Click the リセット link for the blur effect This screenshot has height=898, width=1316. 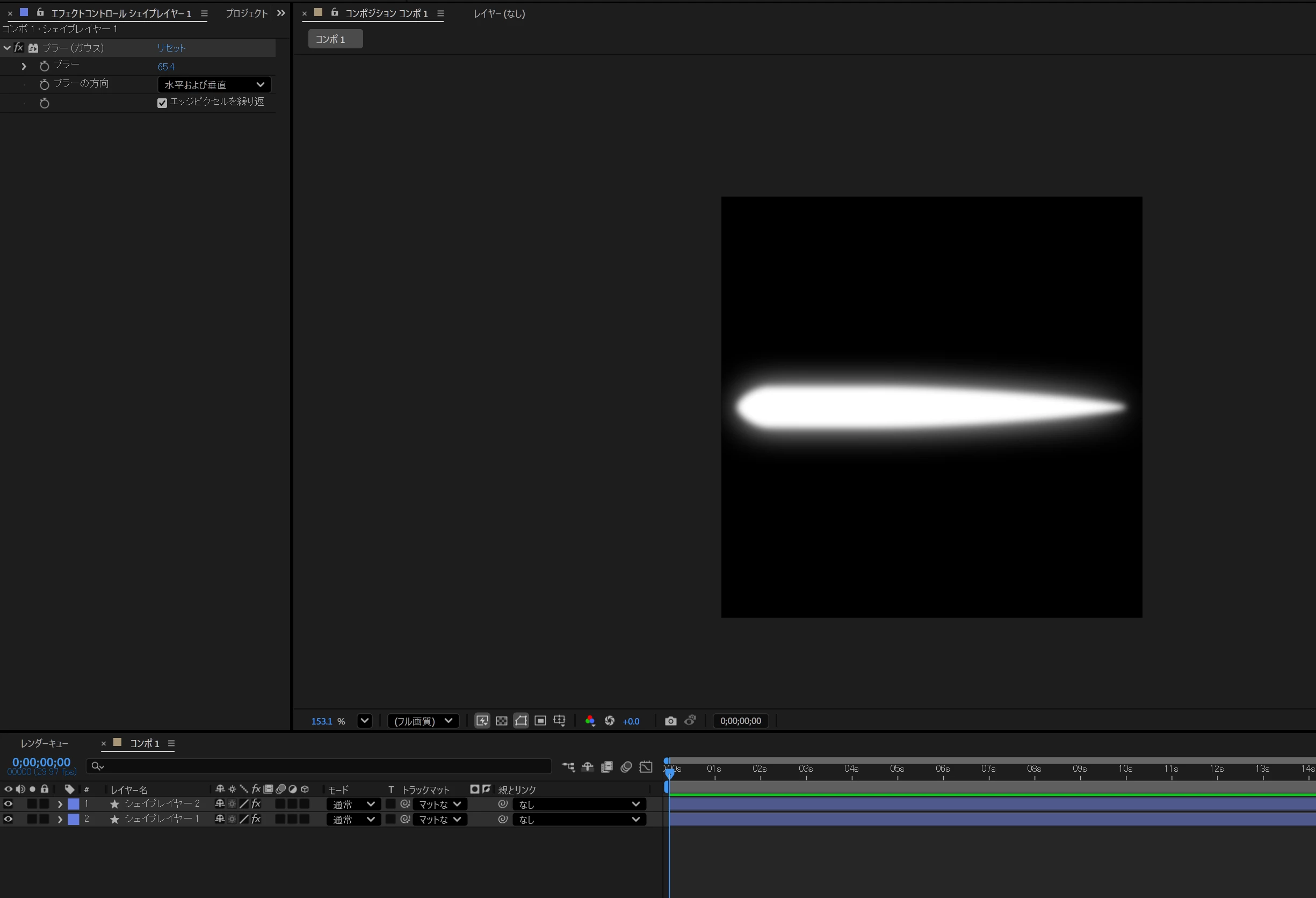(x=171, y=48)
